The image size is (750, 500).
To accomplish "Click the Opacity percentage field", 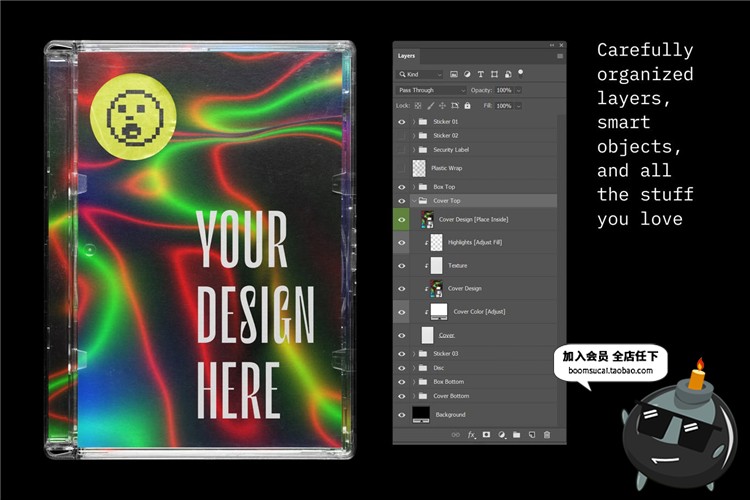I will 505,90.
